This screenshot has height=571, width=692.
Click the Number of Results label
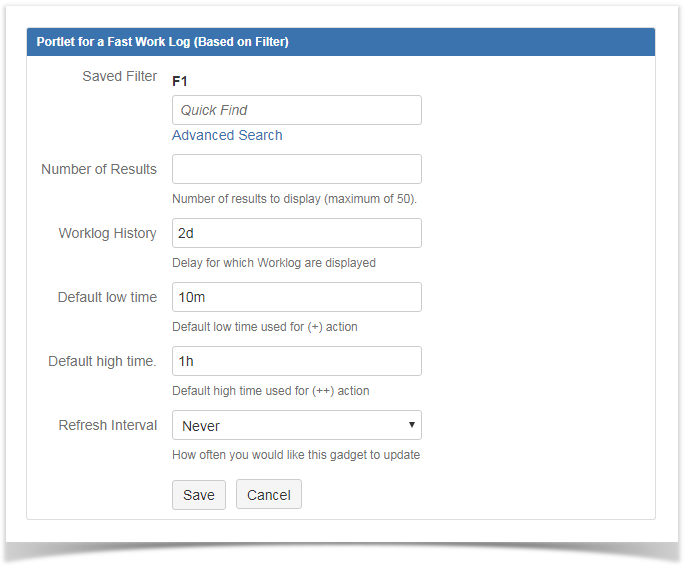(x=99, y=169)
